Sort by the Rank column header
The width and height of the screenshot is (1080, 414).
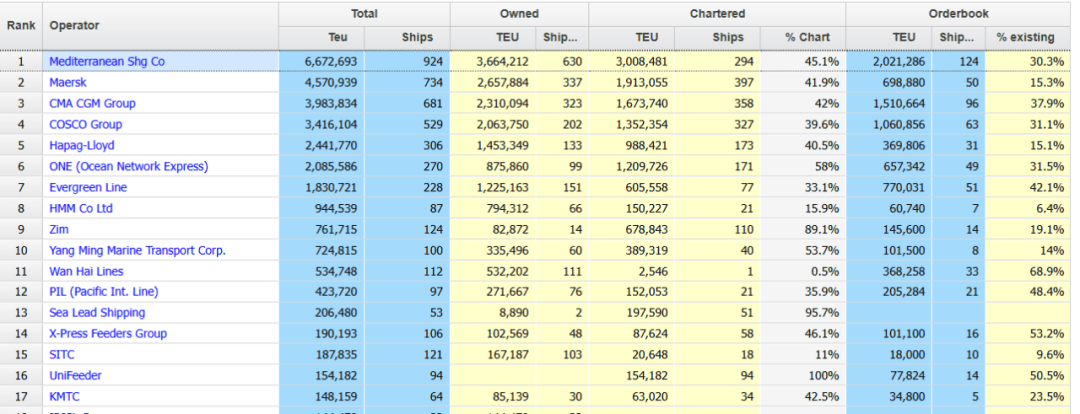click(x=21, y=25)
